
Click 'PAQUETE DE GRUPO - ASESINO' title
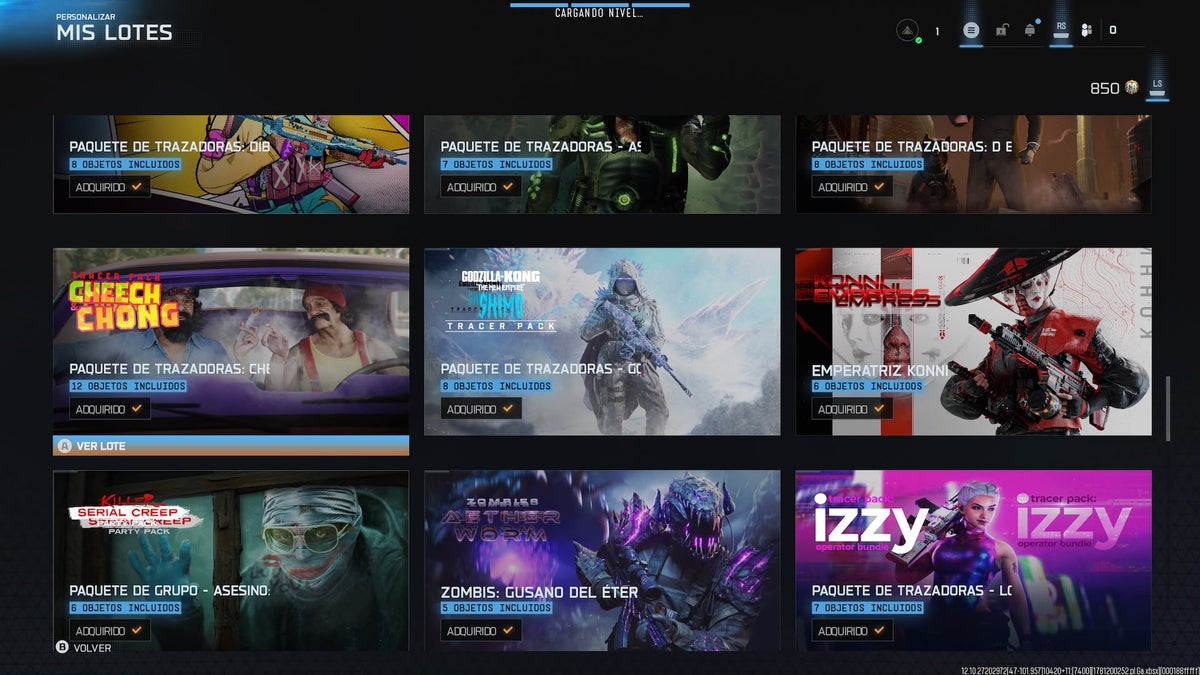click(170, 591)
